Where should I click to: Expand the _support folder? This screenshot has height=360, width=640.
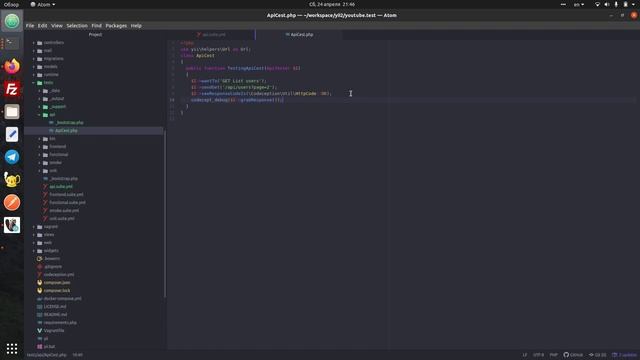(x=58, y=107)
